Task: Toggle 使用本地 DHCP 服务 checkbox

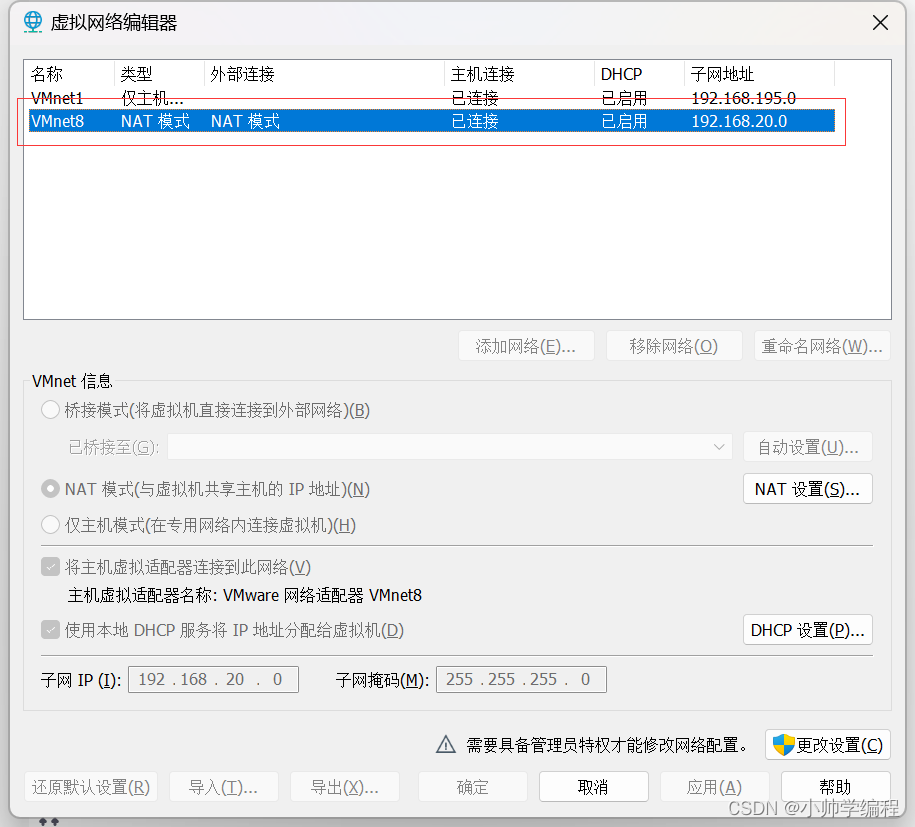Action: tap(50, 630)
